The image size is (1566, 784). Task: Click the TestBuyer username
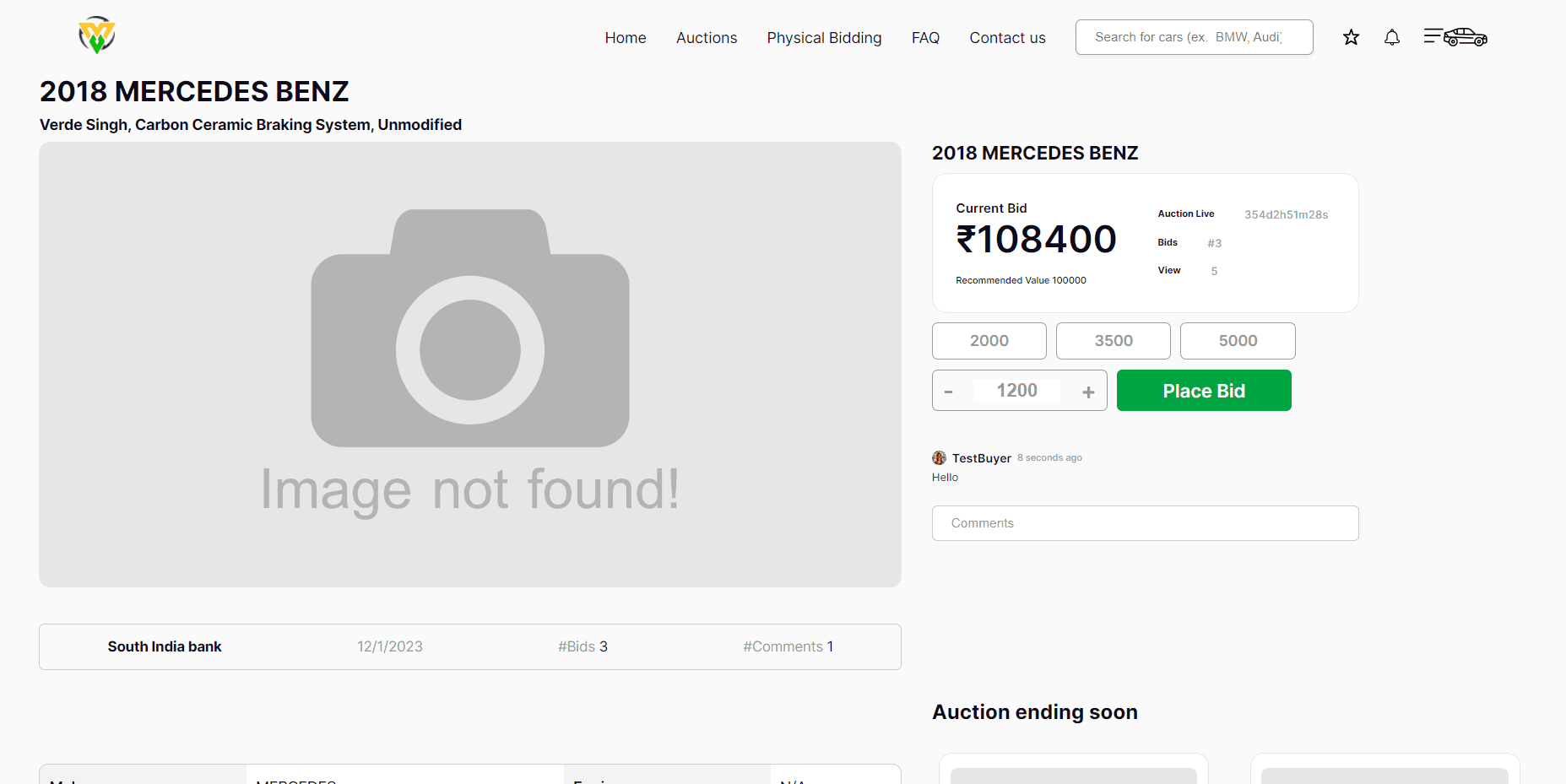tap(982, 458)
